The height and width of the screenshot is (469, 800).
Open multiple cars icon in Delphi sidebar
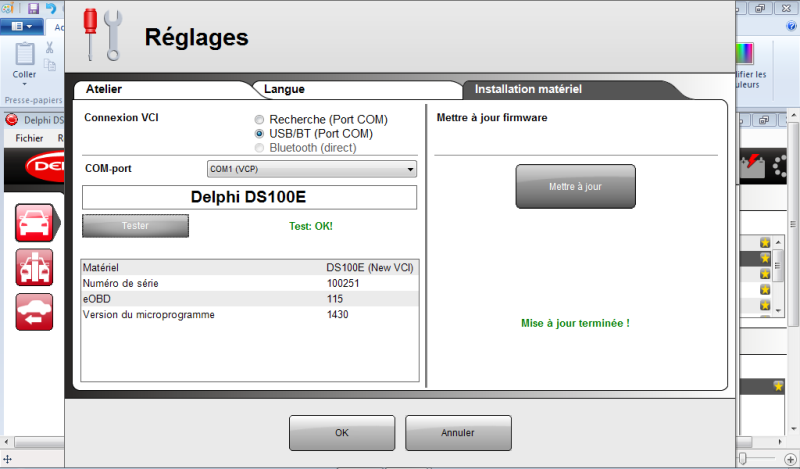click(x=34, y=267)
